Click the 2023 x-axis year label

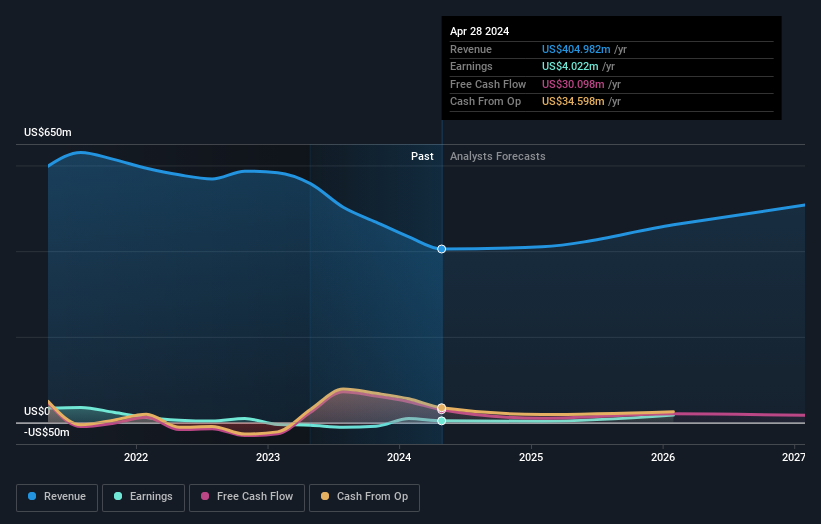tap(268, 457)
